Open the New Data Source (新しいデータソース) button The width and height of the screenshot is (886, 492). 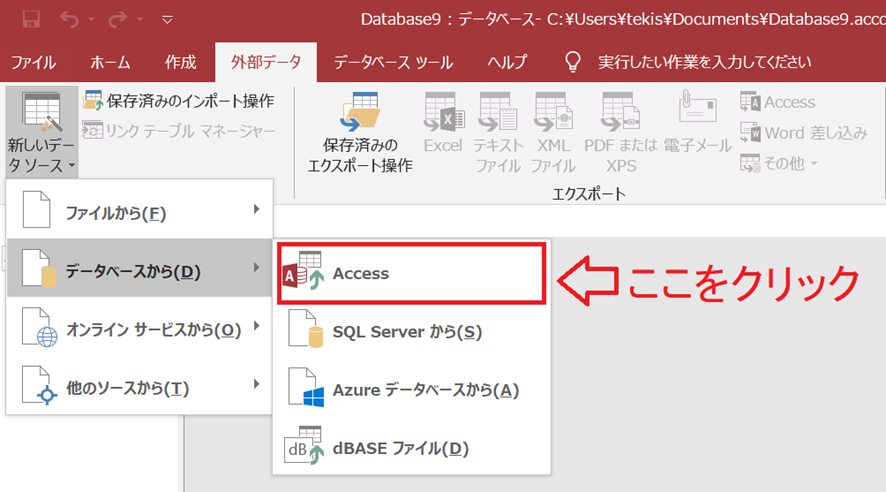[x=42, y=130]
